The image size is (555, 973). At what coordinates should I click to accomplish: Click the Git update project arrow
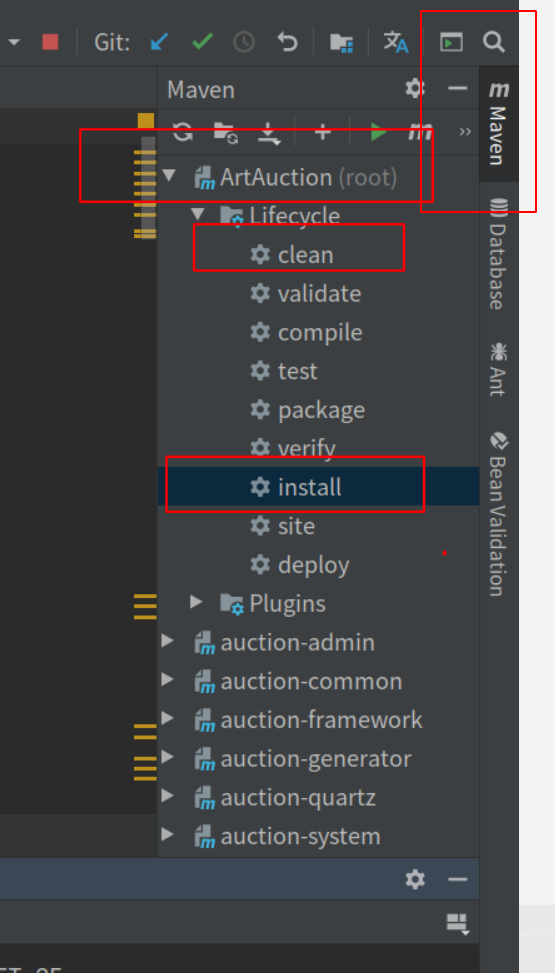[x=160, y=42]
